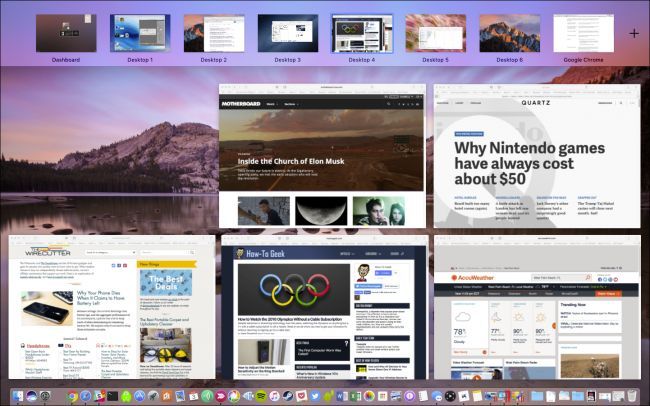The image size is (650, 406).
Task: Add a new desktop with plus button
Action: point(634,34)
